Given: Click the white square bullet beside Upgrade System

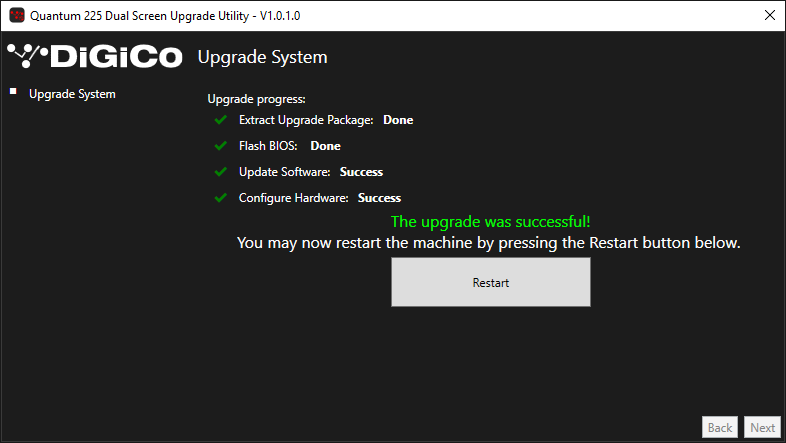Looking at the screenshot, I should point(14,91).
